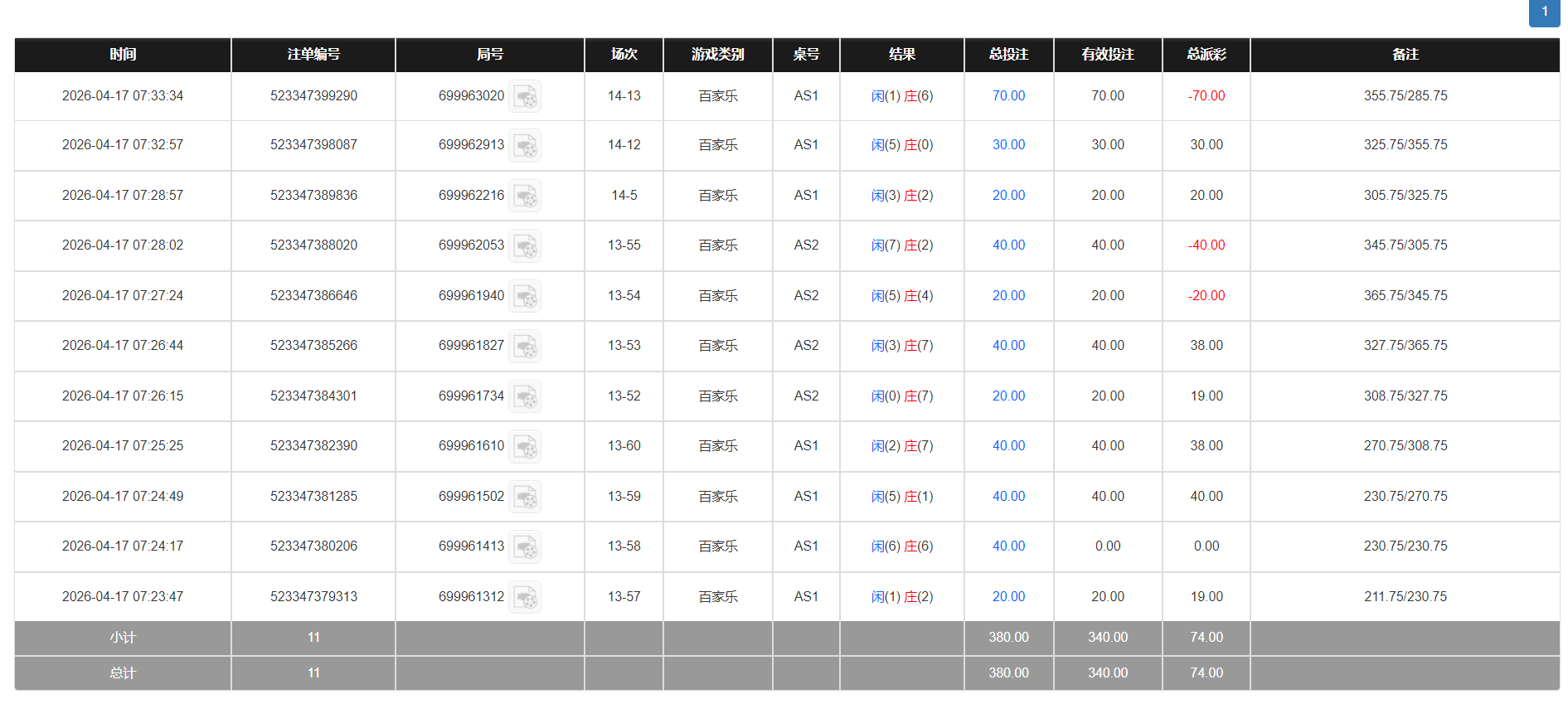The width and height of the screenshot is (1568, 704).
Task: Open the 30.00 total bet link
Action: point(1008,145)
